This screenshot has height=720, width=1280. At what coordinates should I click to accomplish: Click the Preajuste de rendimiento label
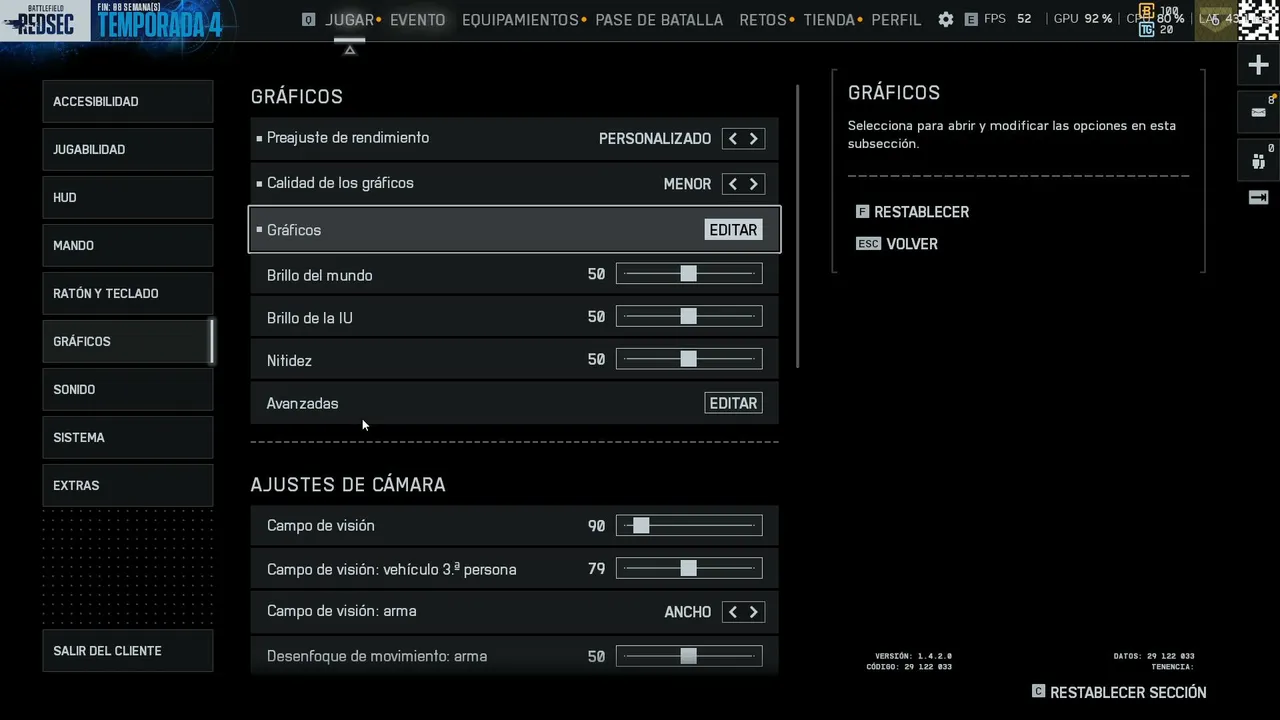(x=348, y=138)
